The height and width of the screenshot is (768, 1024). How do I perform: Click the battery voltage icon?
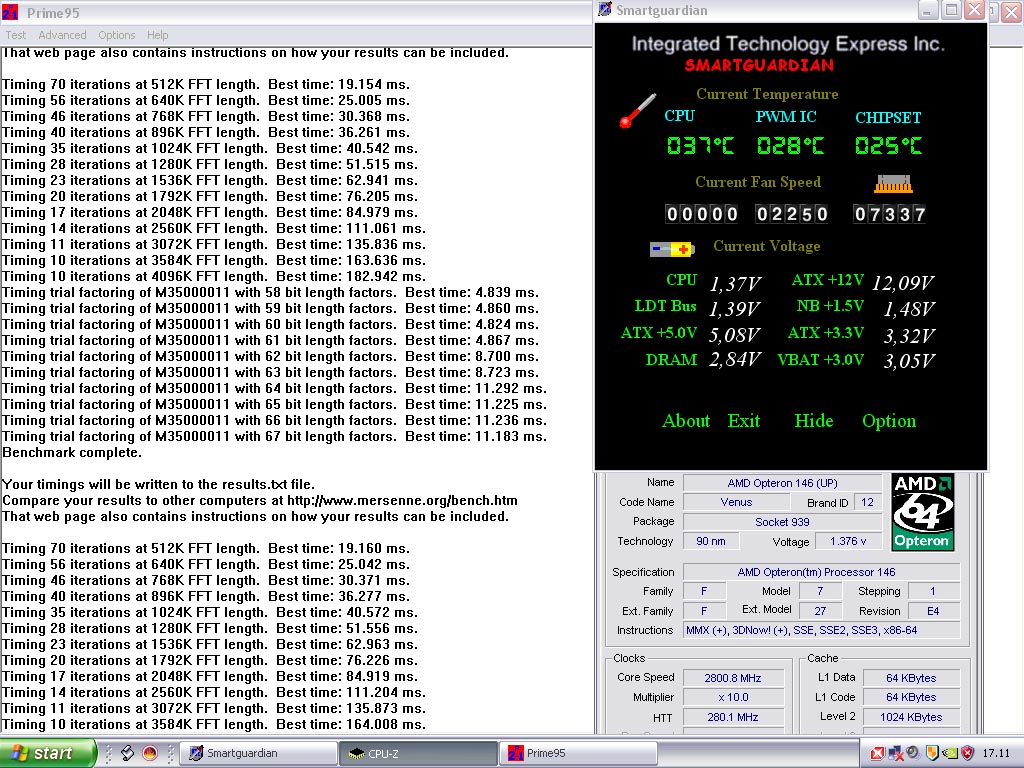click(672, 249)
